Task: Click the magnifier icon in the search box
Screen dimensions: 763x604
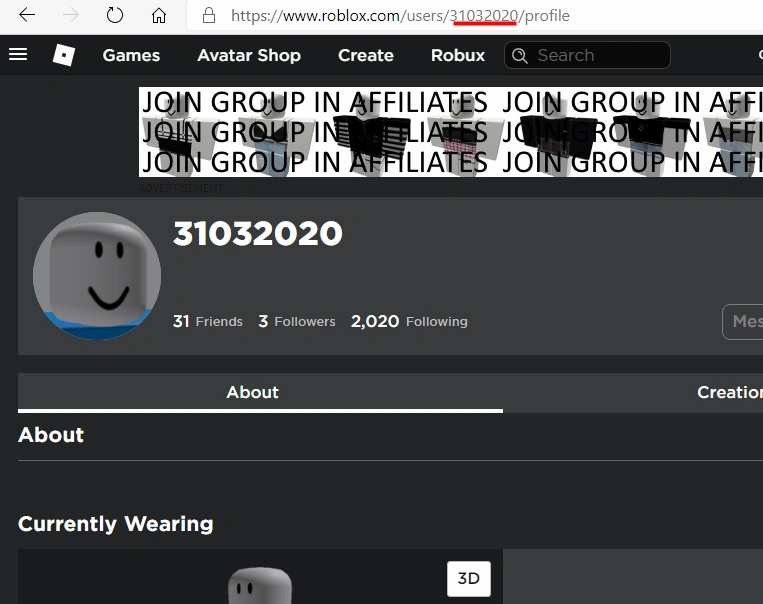Action: [520, 55]
